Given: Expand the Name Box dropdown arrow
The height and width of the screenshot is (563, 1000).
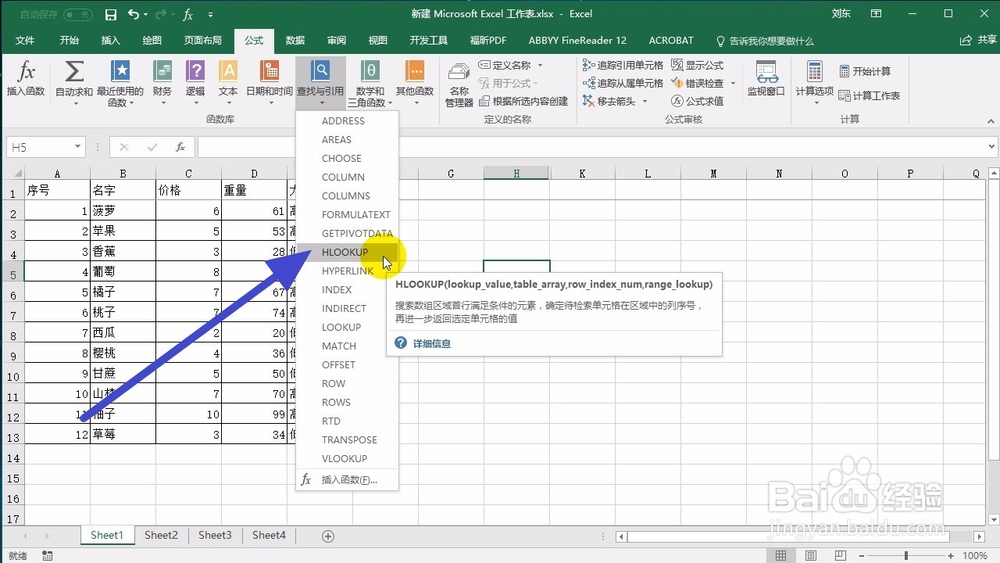Looking at the screenshot, I should tap(77, 147).
